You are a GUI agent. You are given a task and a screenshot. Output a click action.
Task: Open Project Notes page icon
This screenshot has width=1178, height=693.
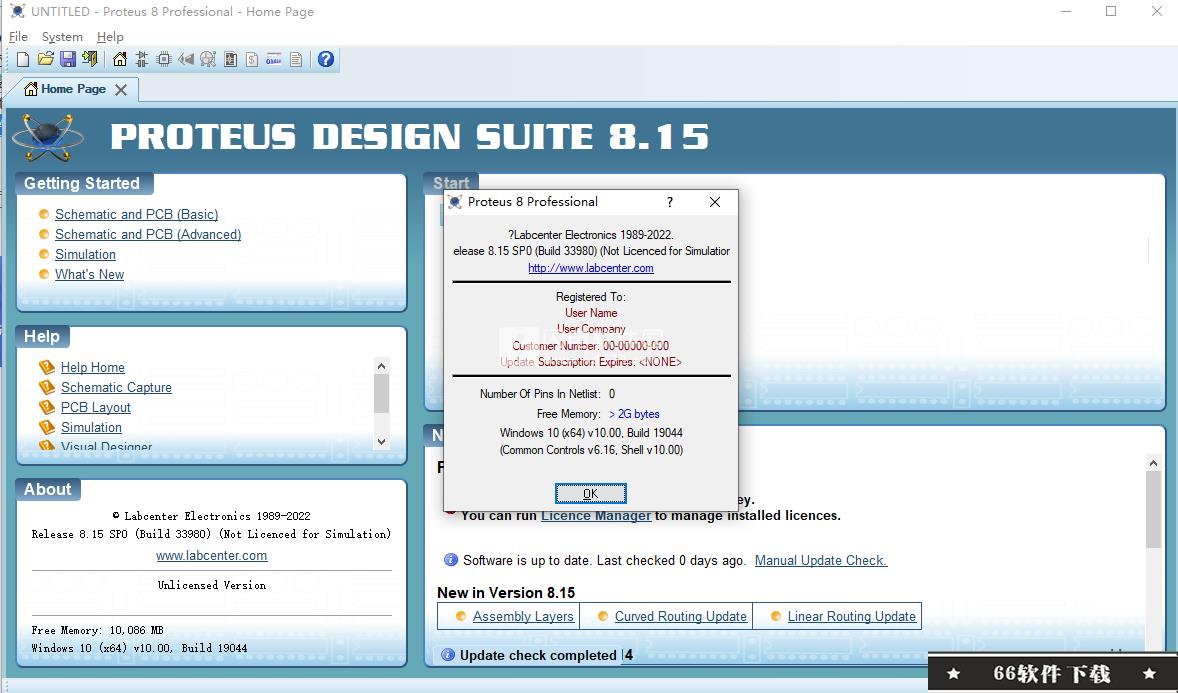coord(296,59)
